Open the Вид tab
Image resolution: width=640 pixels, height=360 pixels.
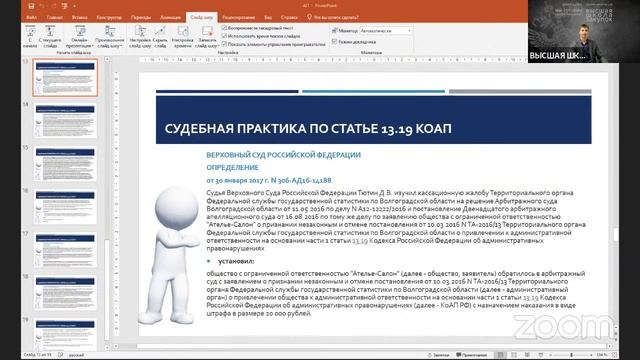[x=268, y=18]
